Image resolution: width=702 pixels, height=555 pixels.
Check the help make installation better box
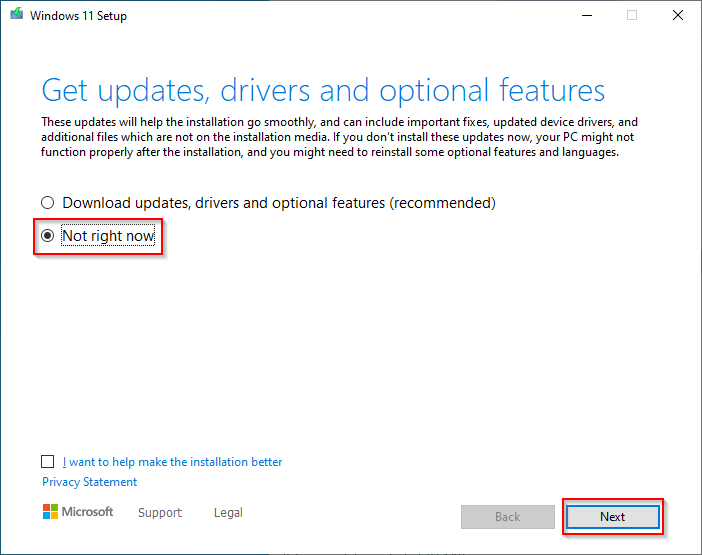[47, 461]
